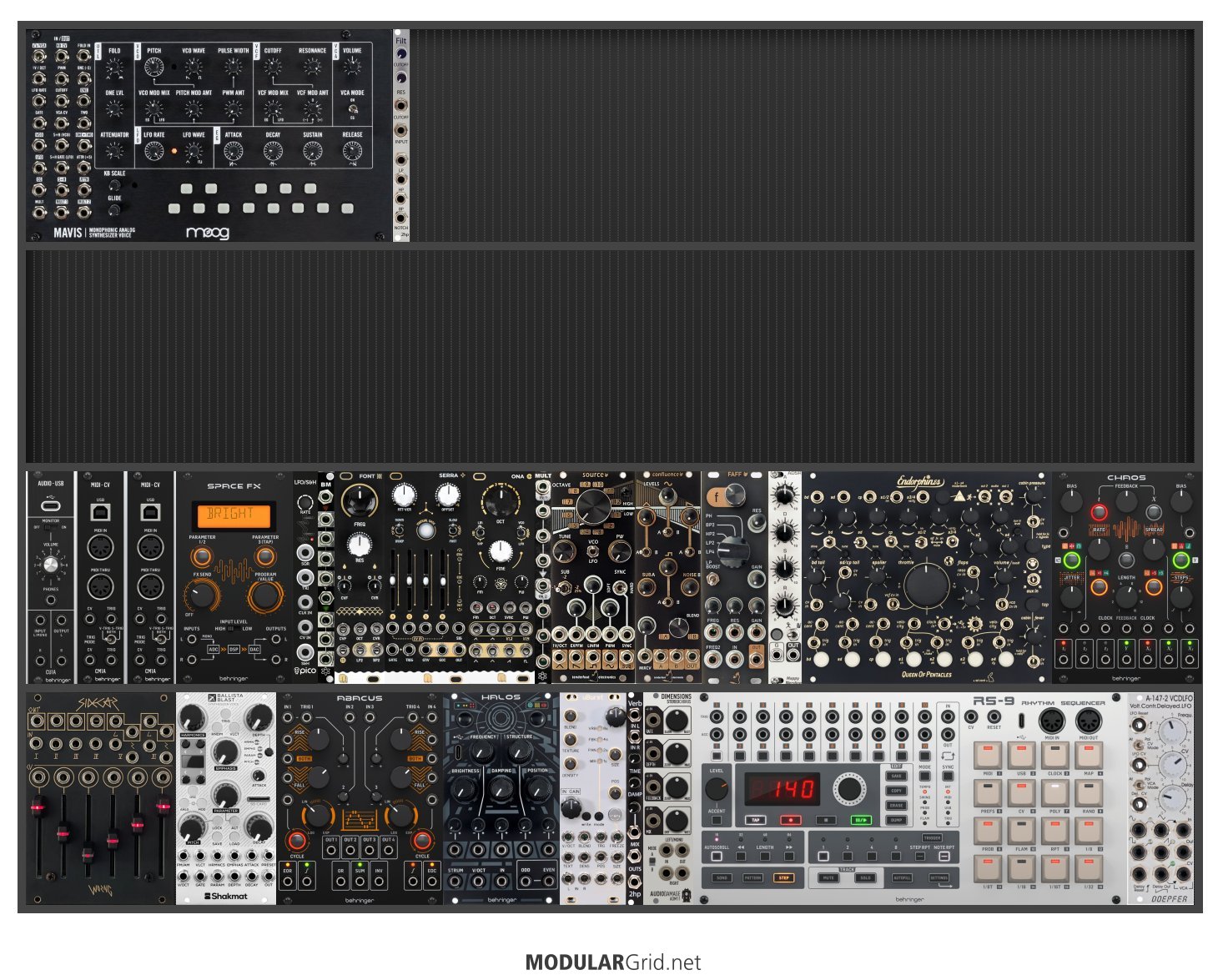
Task: Click the LFO RATE knob on the Mavis
Action: point(153,151)
